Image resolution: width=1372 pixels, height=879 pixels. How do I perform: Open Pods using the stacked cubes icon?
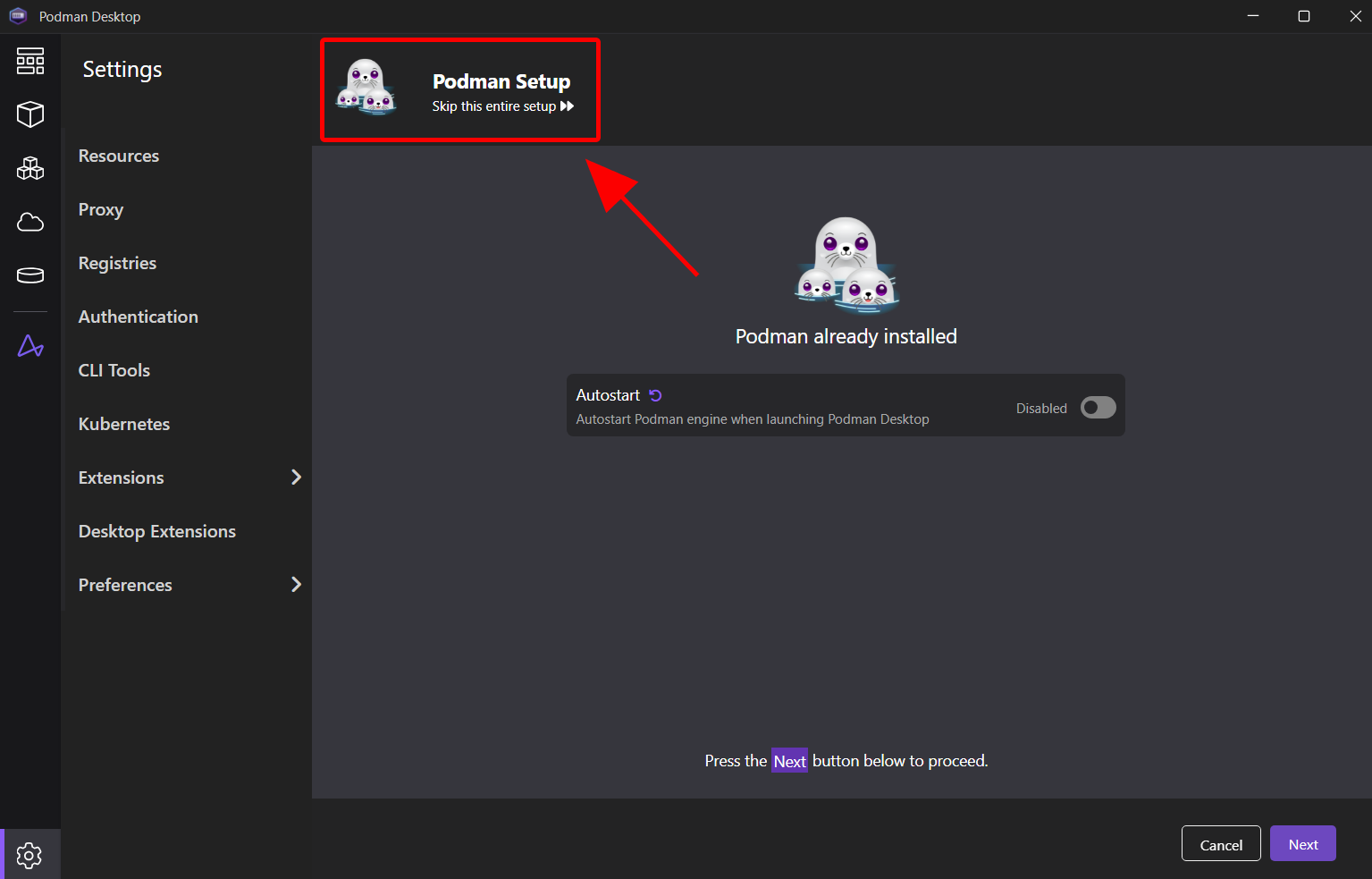(x=30, y=168)
